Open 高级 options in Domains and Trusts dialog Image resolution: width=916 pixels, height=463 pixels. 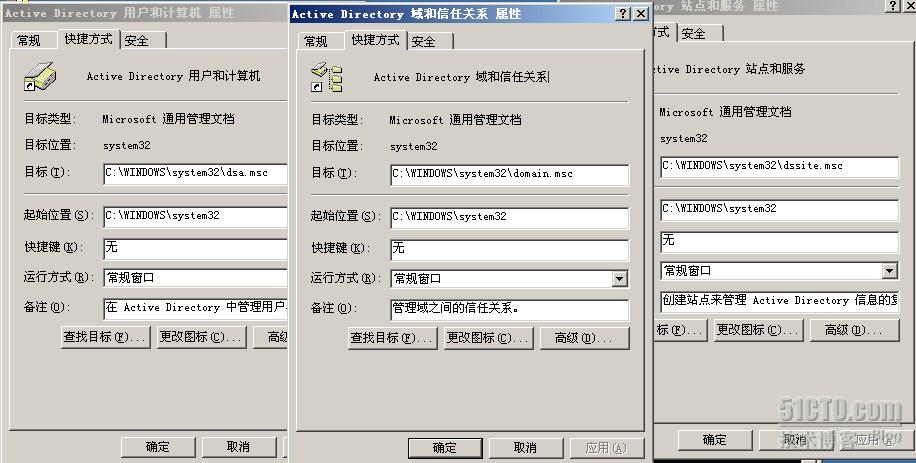(x=584, y=338)
